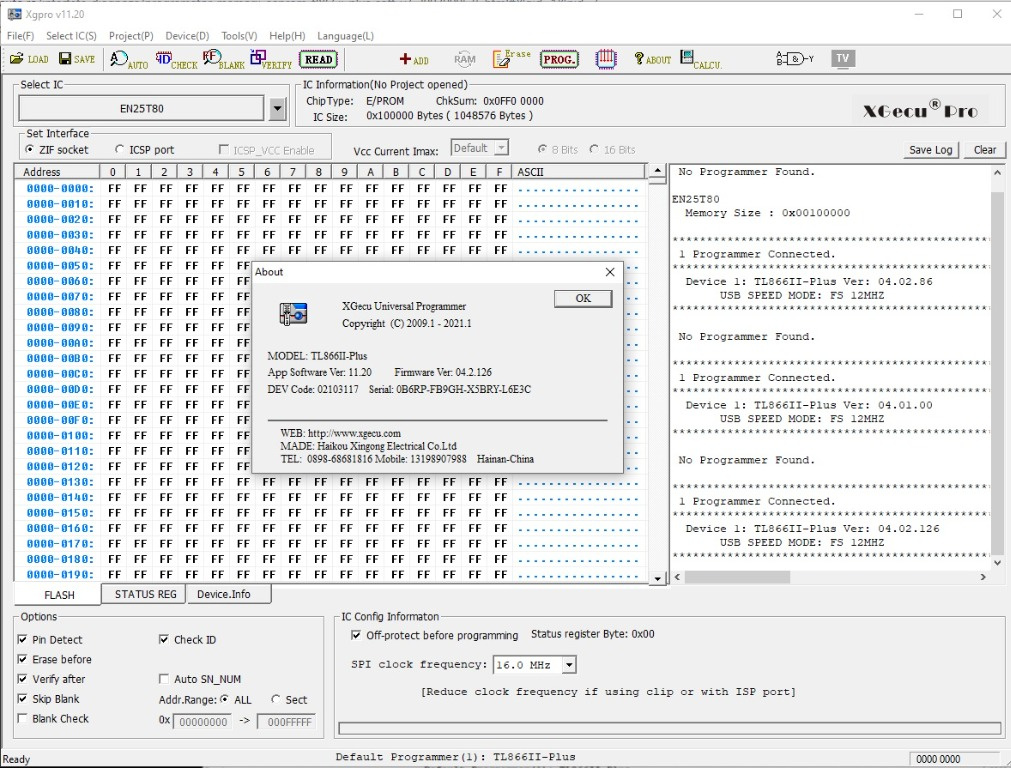Viewport: 1011px width, 768px height.
Task: Click the IC chip test icon
Action: pos(605,59)
